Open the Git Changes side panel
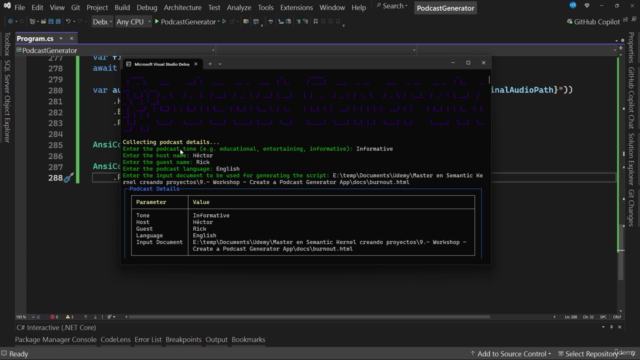The height and width of the screenshot is (360, 640). (631, 208)
